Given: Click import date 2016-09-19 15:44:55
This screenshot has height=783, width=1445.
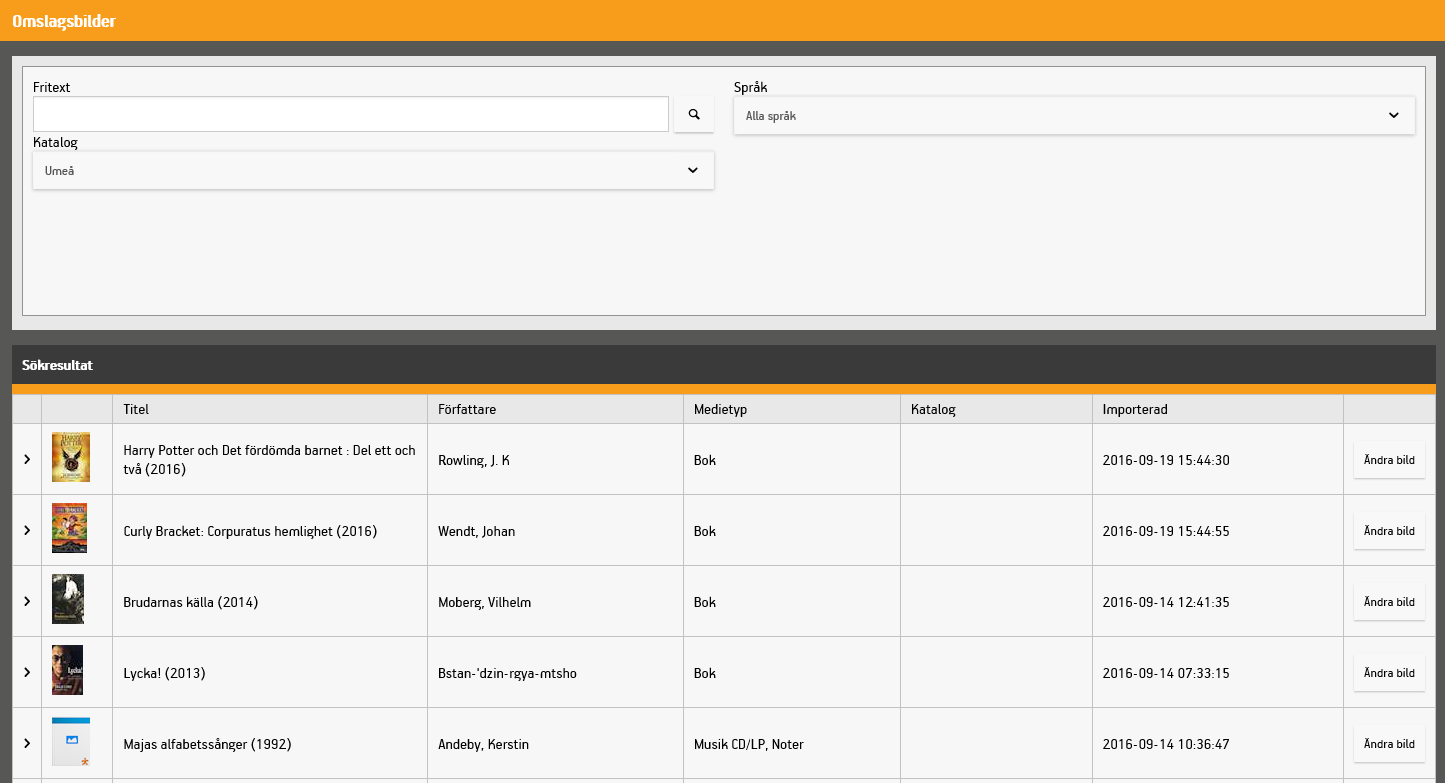Looking at the screenshot, I should [x=1166, y=531].
